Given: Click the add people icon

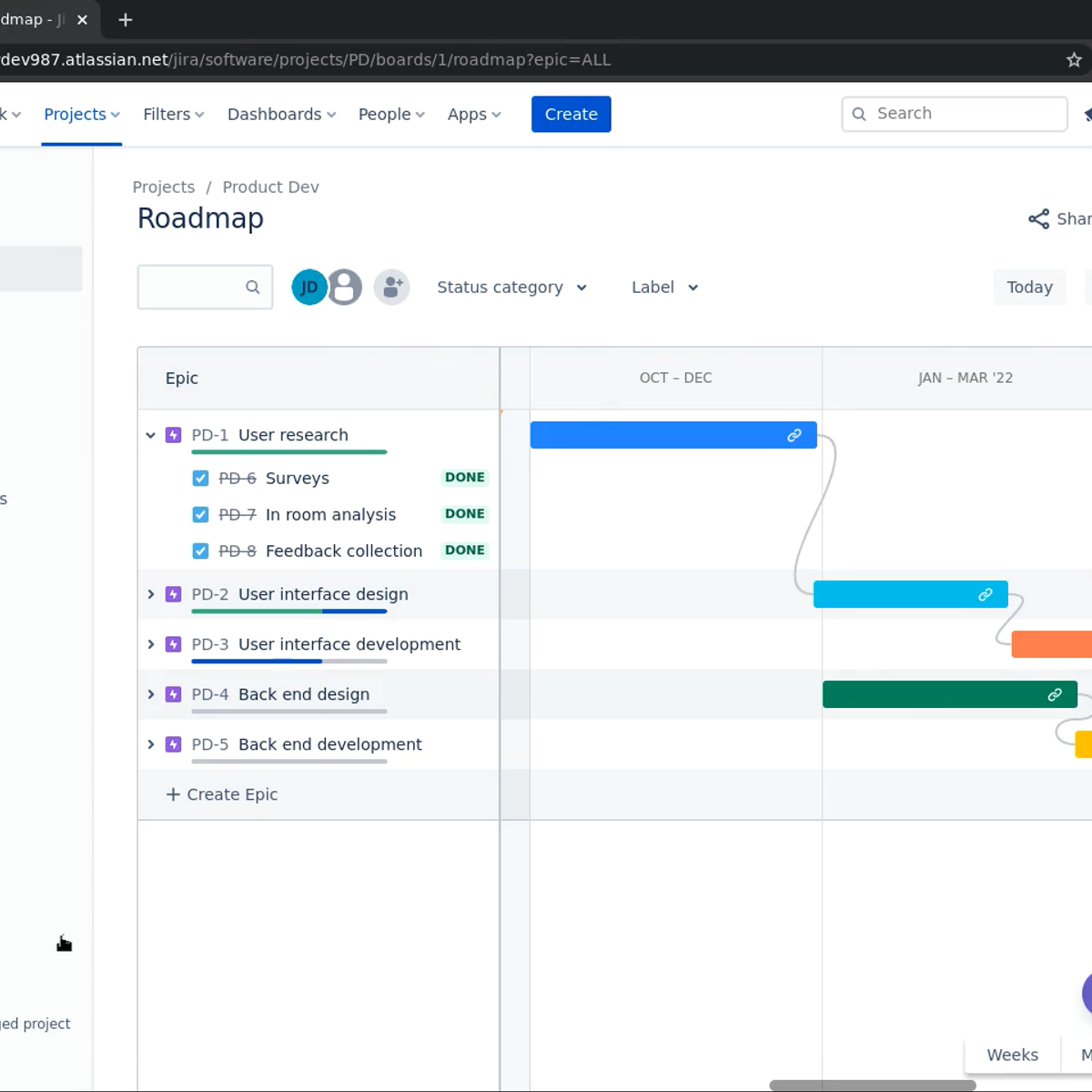Looking at the screenshot, I should click(x=392, y=288).
